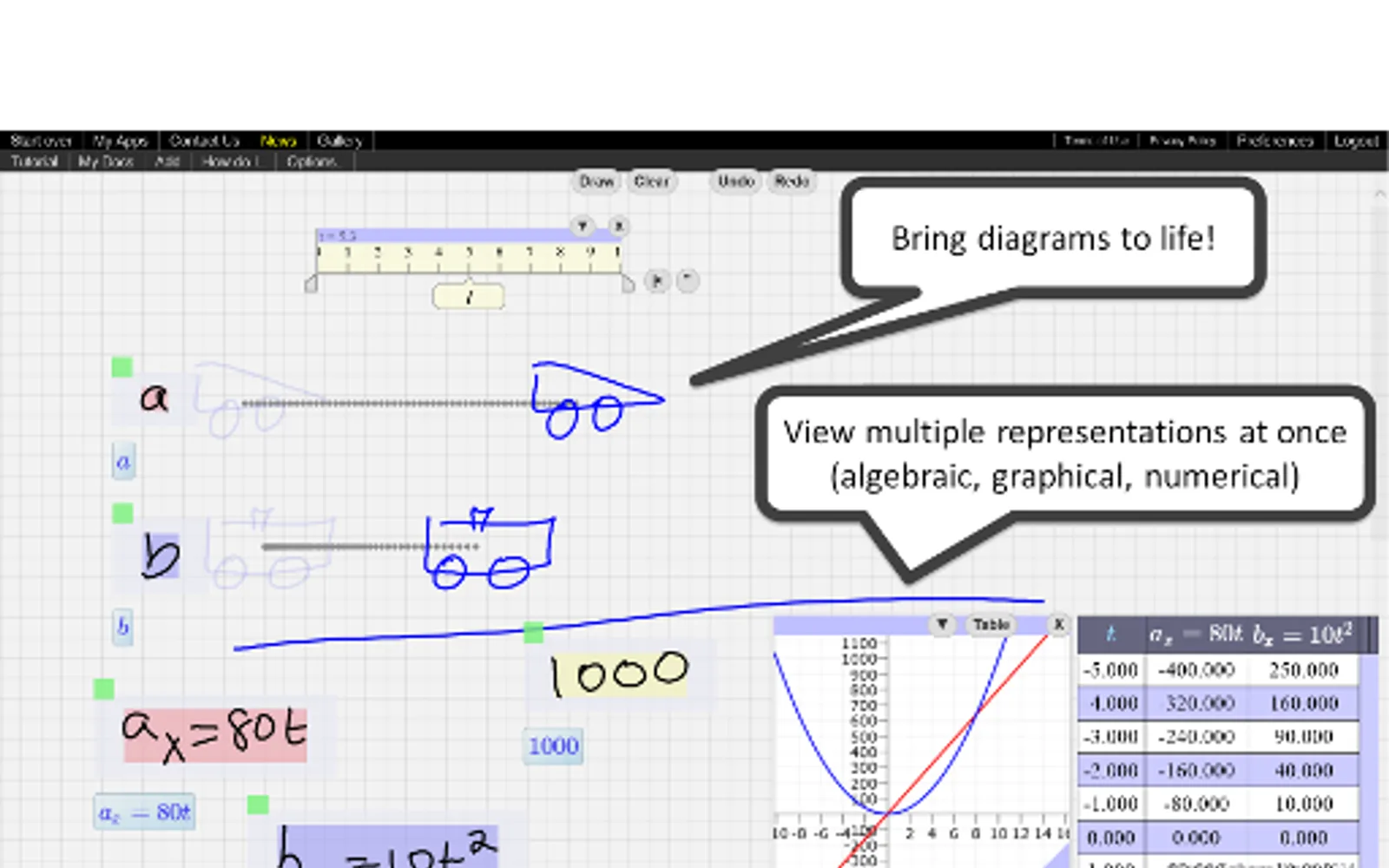Screen dimensions: 1389x868
Task: Click Redo
Action: pos(792,181)
